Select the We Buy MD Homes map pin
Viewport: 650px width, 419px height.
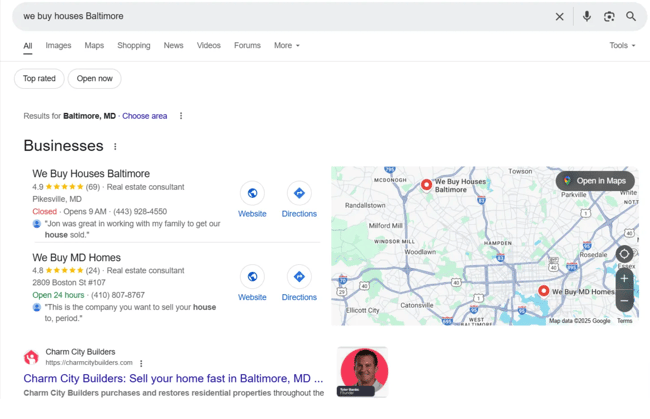point(543,291)
